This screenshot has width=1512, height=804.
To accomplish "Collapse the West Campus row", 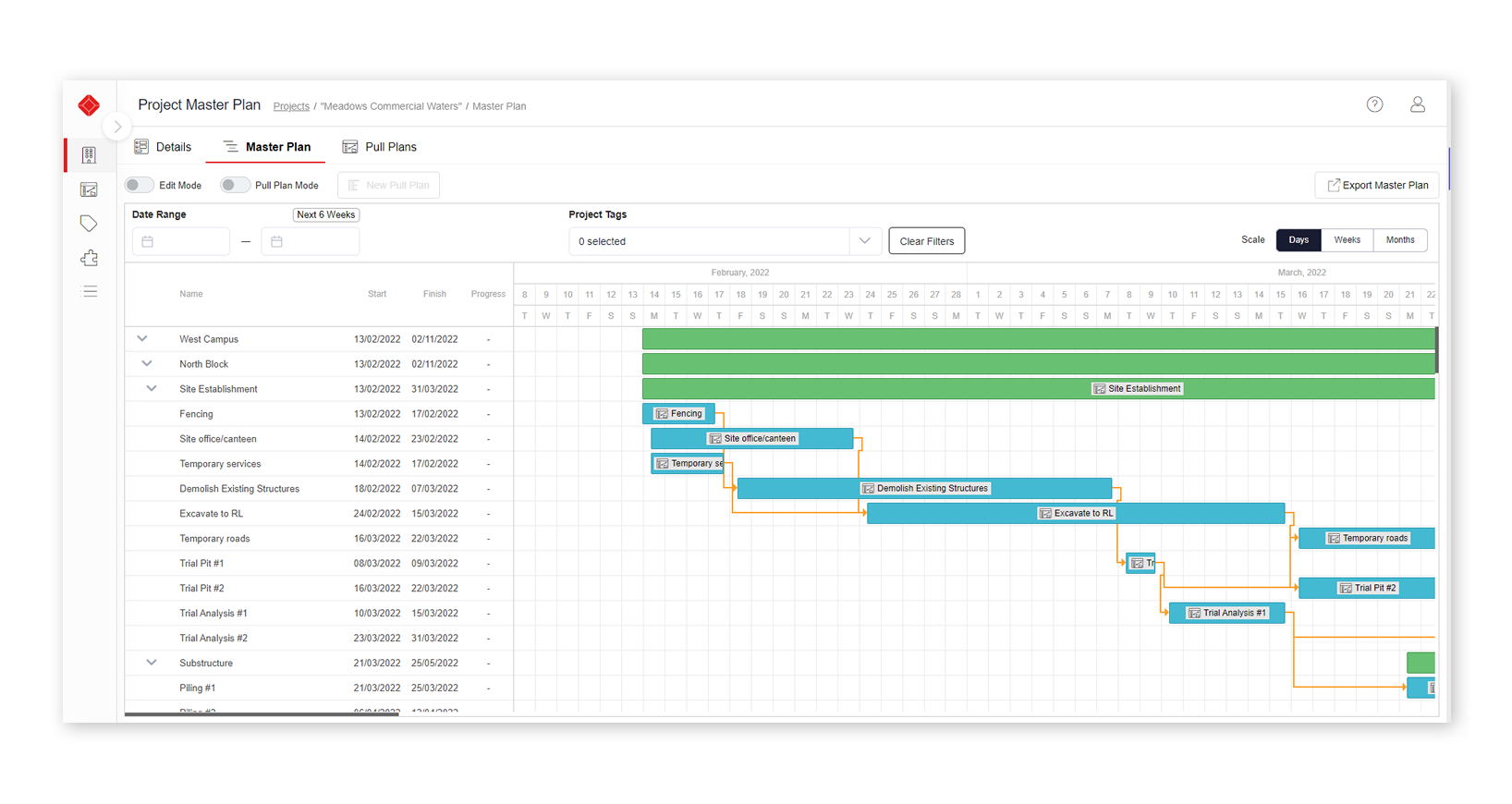I will point(142,339).
